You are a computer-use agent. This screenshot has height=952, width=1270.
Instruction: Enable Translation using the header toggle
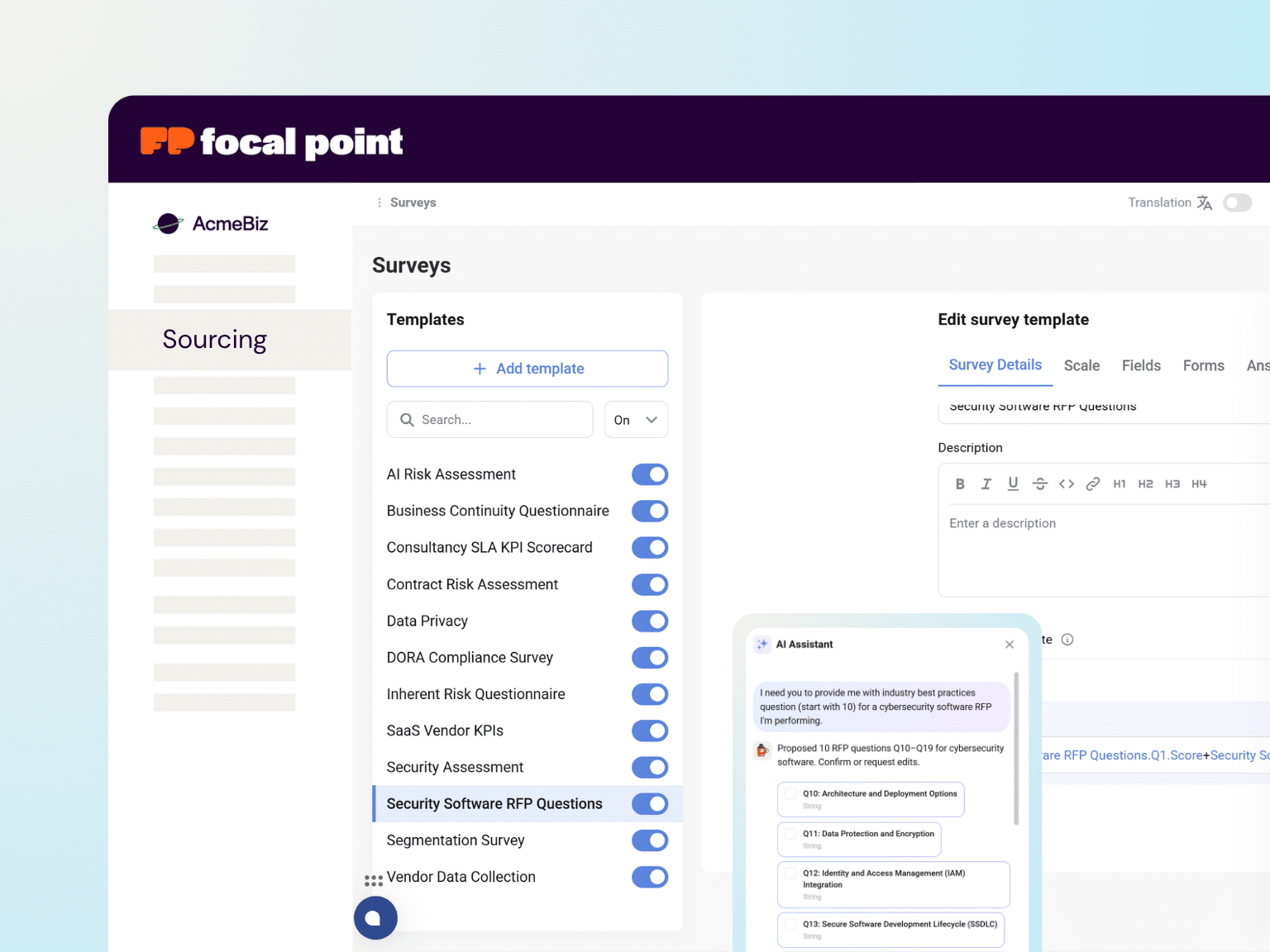pos(1237,202)
